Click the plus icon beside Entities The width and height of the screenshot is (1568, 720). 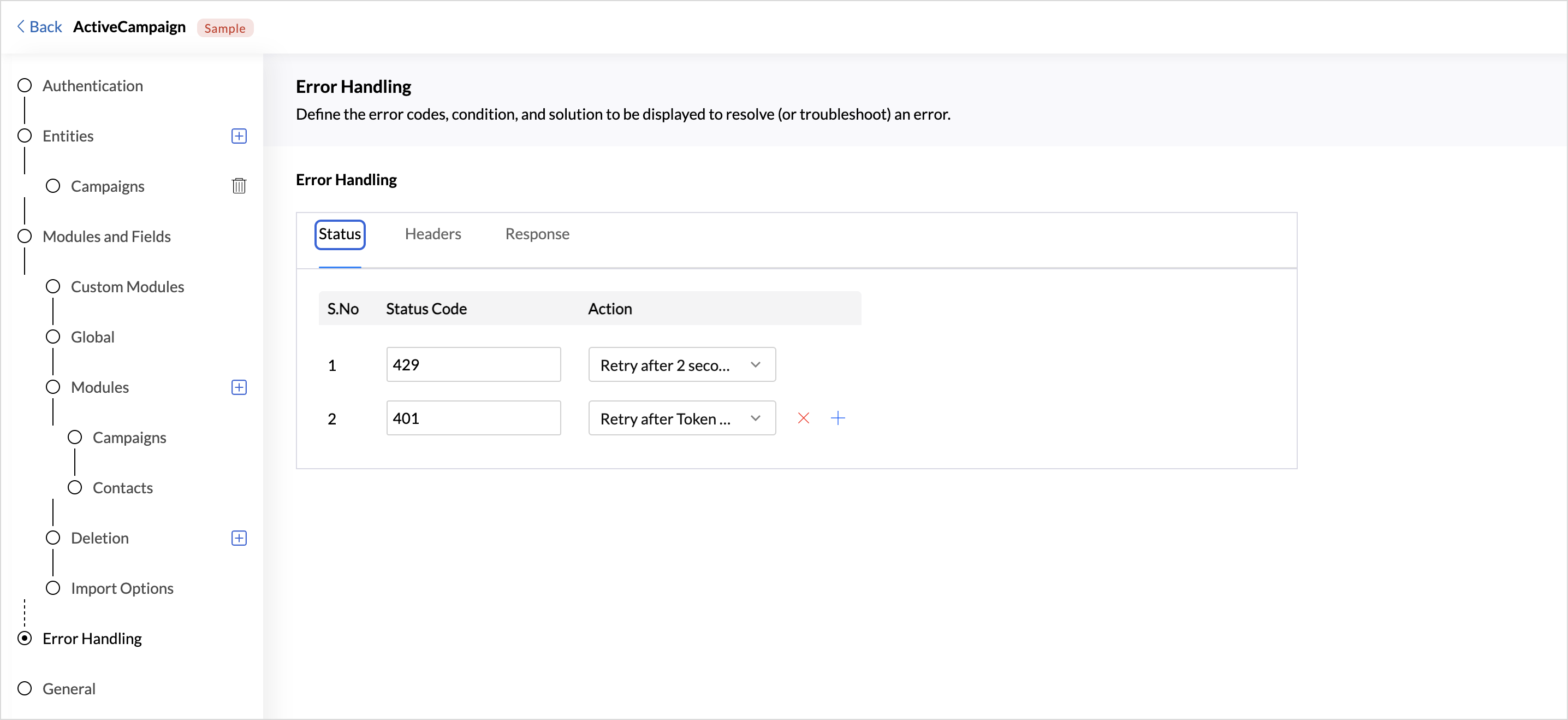239,136
